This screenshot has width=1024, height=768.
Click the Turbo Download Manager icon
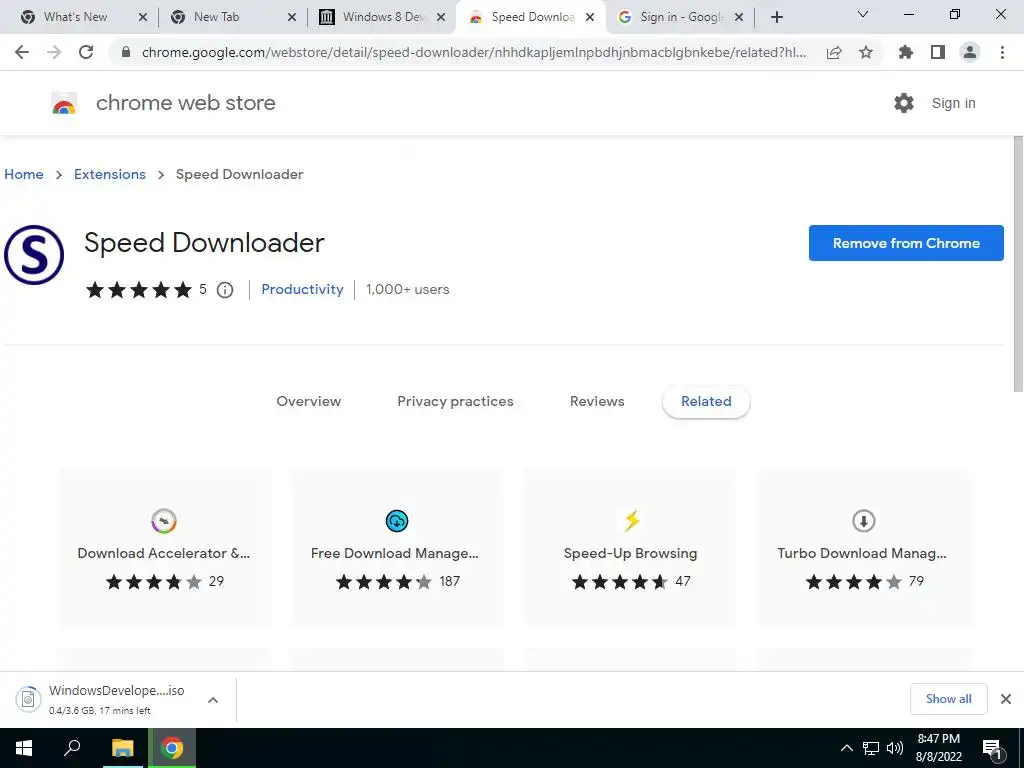pyautogui.click(x=863, y=521)
